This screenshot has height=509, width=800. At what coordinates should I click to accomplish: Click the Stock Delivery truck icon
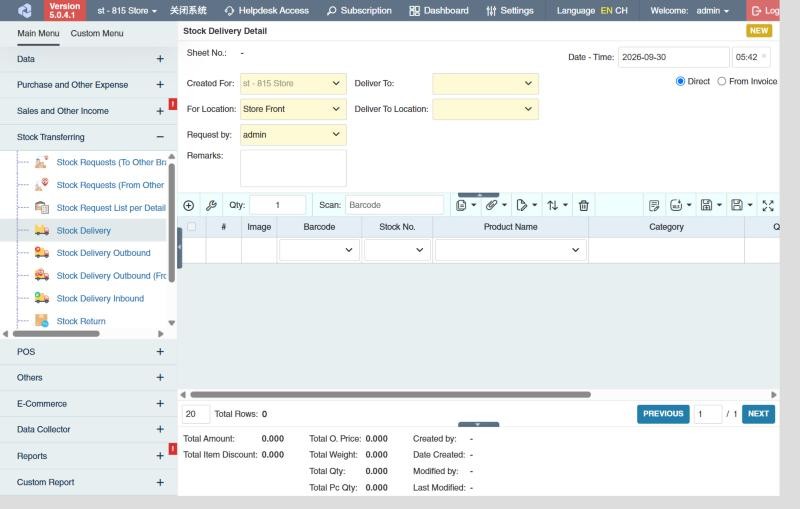pyautogui.click(x=41, y=231)
